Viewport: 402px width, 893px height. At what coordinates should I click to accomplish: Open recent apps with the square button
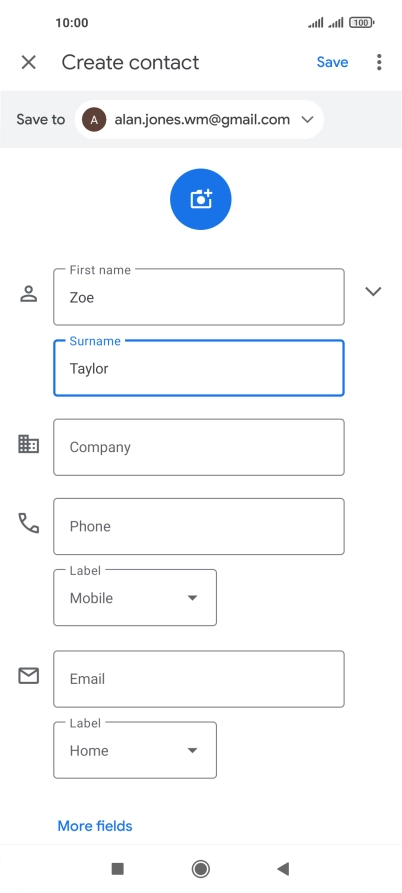tap(117, 869)
